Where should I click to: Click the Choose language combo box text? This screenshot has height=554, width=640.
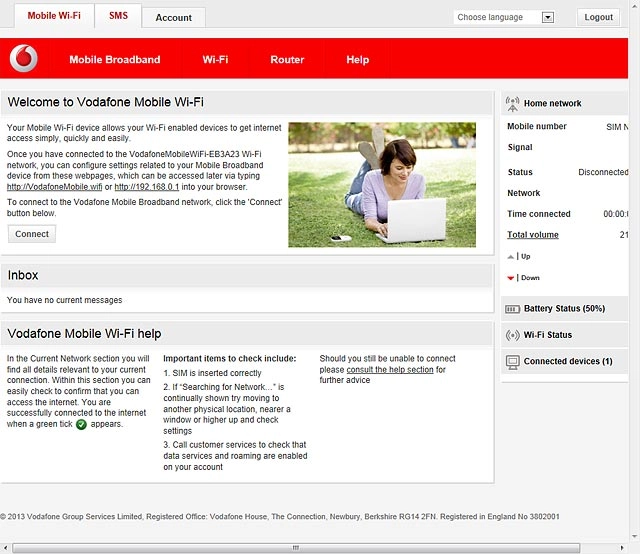[x=490, y=17]
